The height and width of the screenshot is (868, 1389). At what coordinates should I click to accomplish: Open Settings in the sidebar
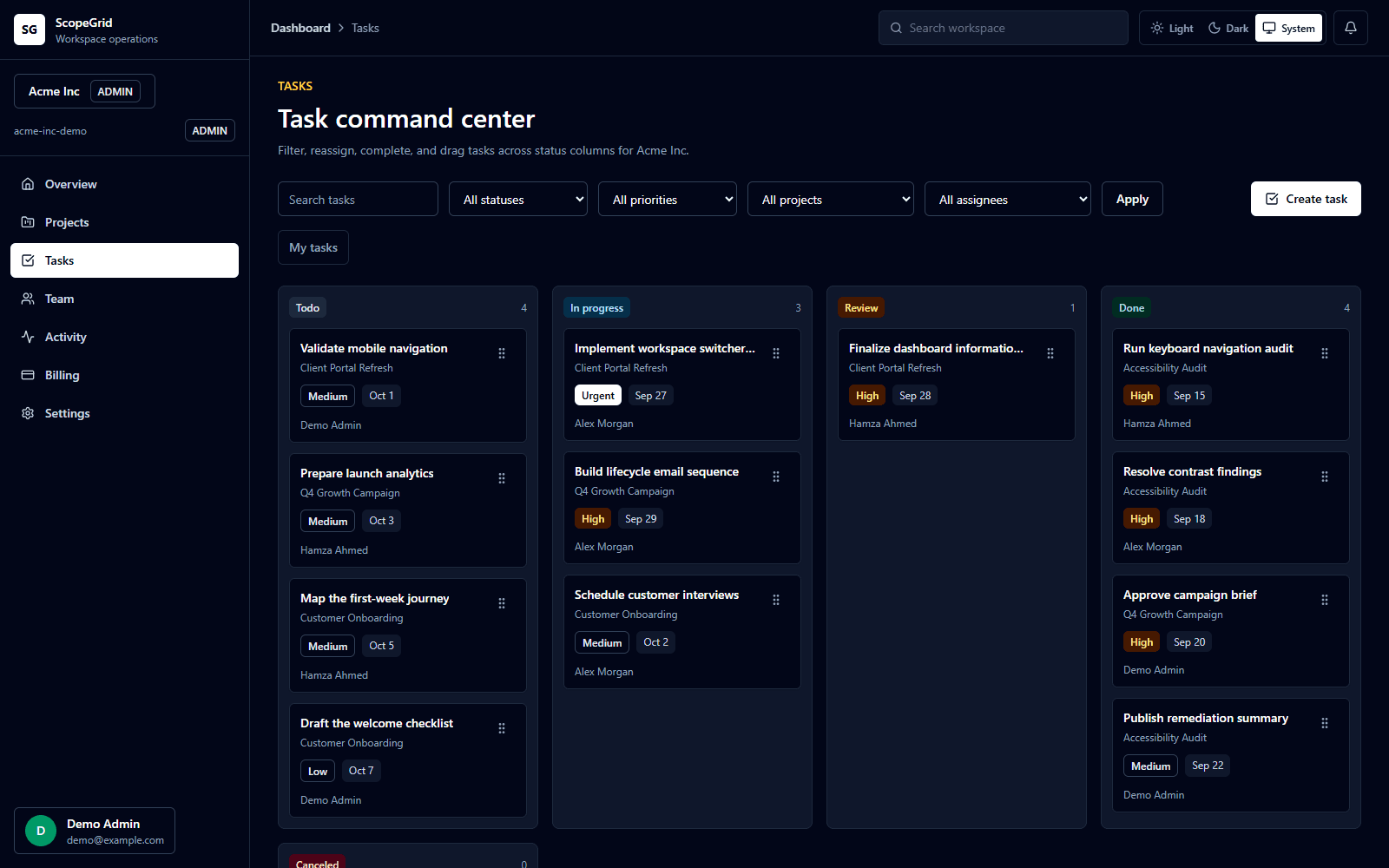(124, 413)
